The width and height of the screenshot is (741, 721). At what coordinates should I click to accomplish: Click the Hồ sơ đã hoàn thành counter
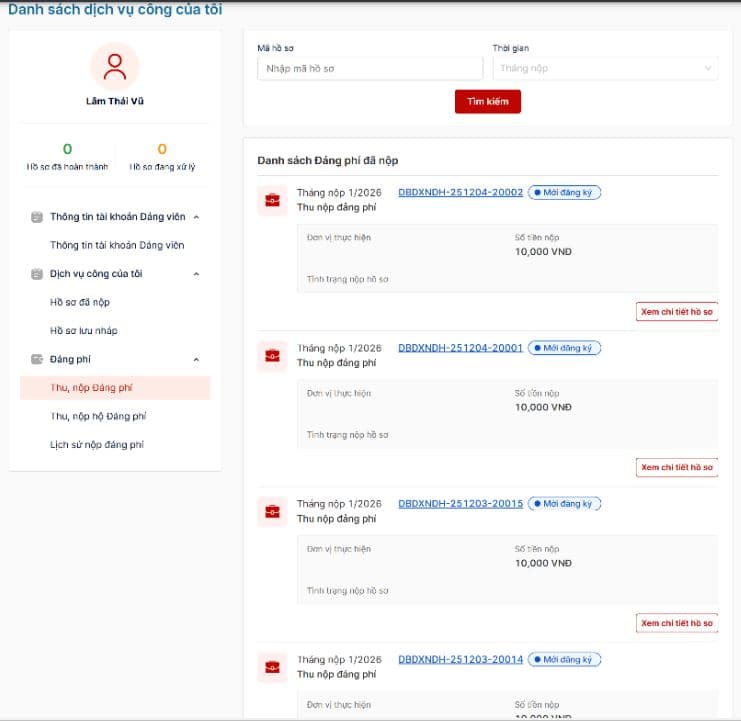(67, 157)
